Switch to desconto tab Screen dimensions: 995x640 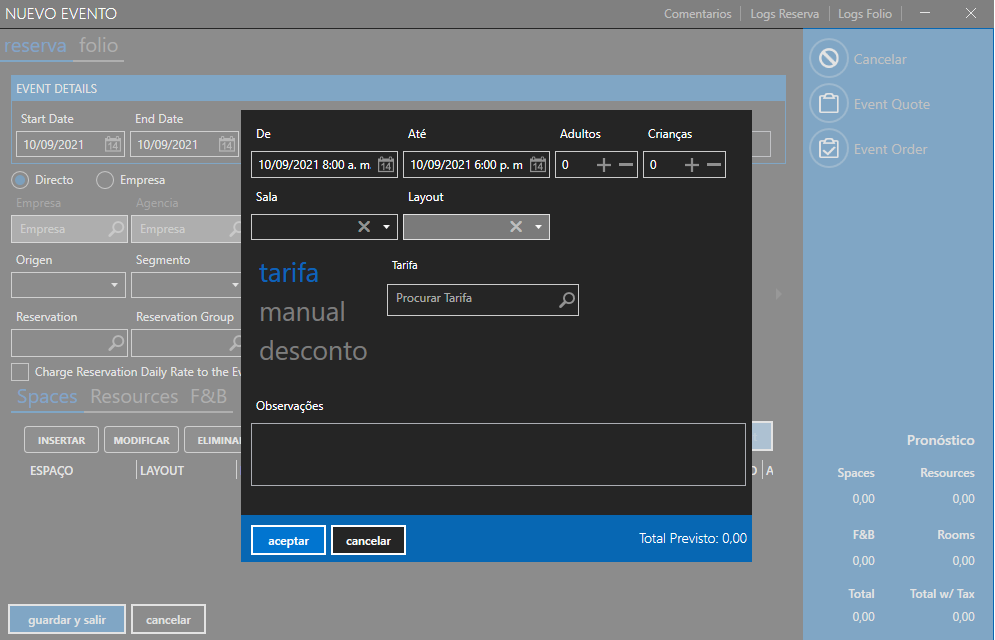pos(313,351)
